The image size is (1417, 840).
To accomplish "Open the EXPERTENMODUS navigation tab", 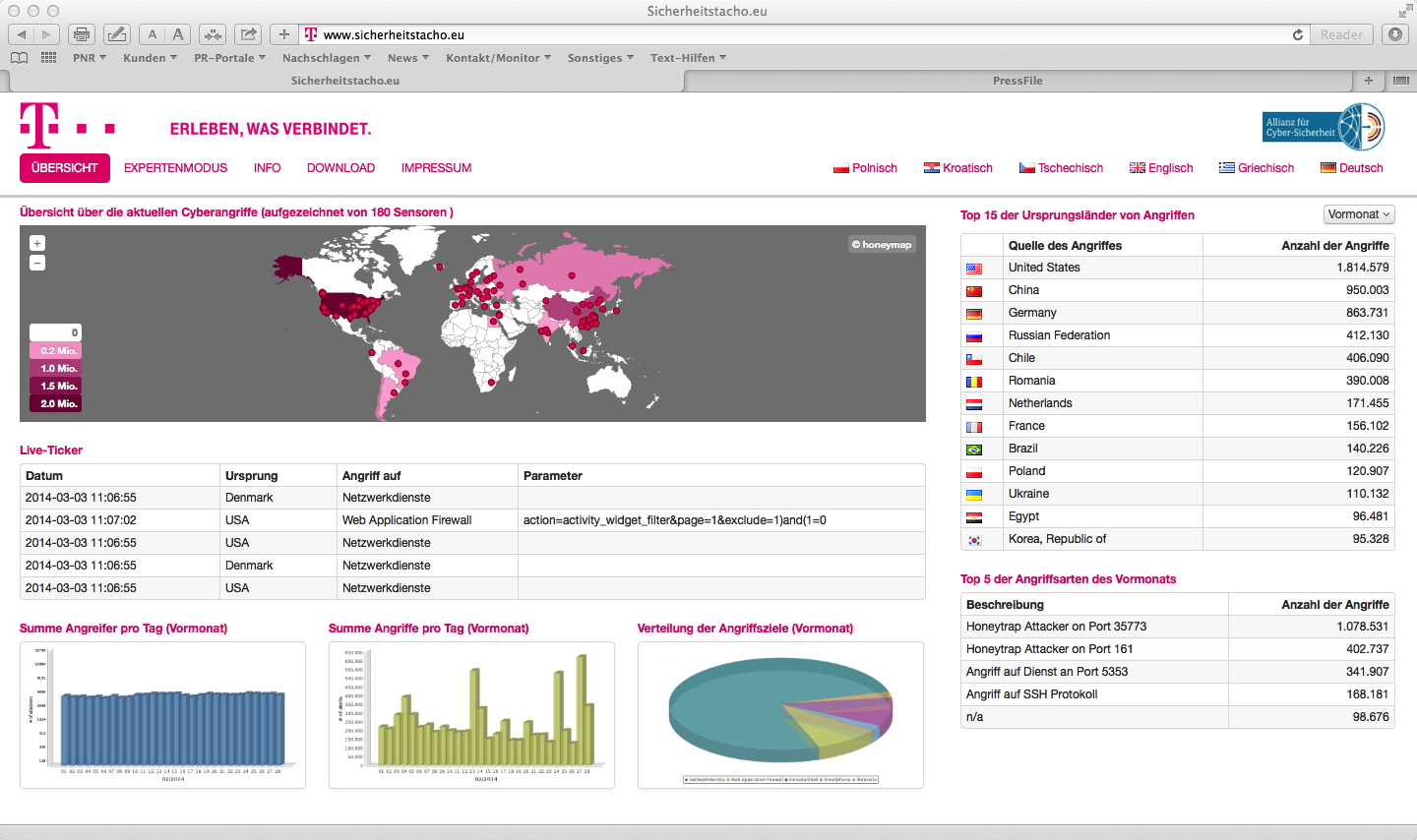I will click(175, 168).
